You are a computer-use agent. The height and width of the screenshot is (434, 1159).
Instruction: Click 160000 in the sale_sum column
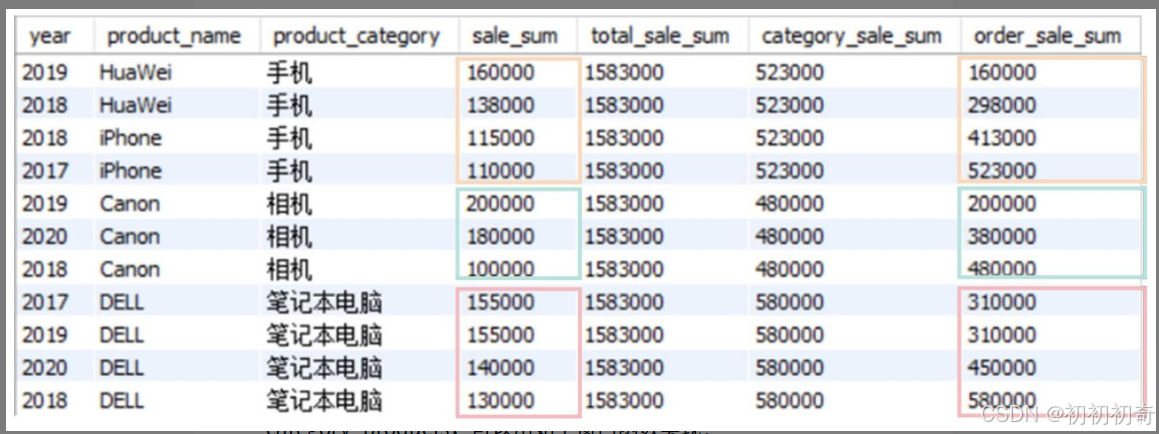[499, 72]
